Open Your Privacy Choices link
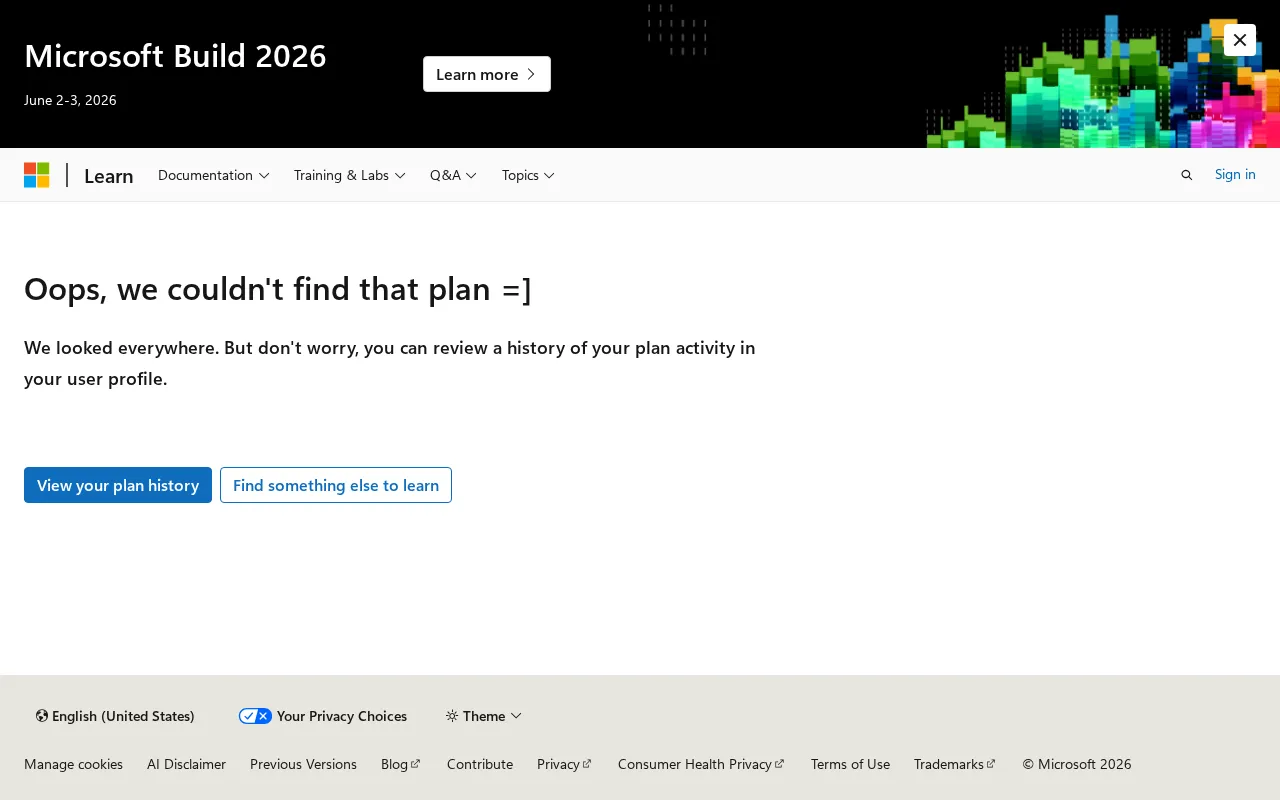This screenshot has height=800, width=1280. pyautogui.click(x=323, y=716)
